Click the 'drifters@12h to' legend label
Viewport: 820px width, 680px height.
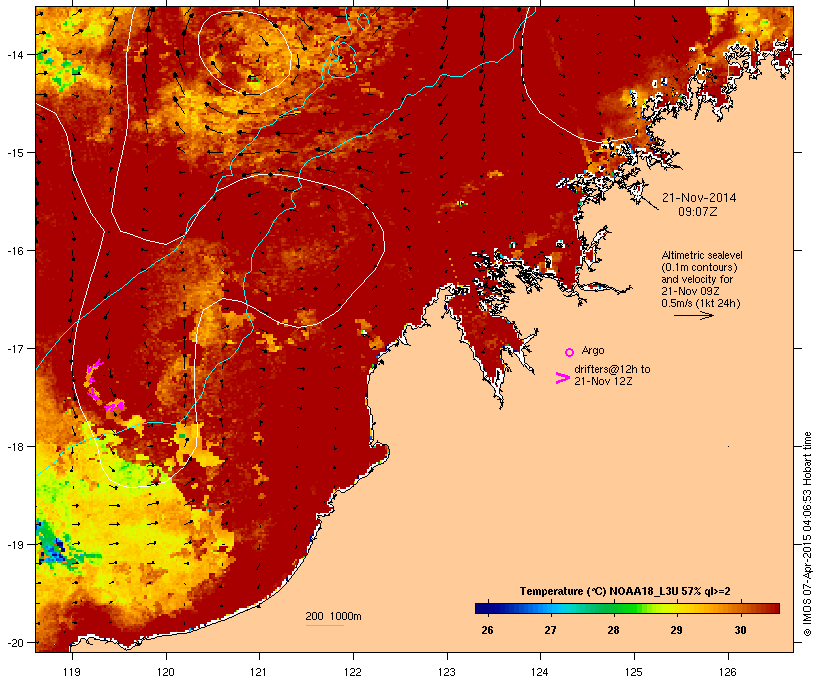612,369
